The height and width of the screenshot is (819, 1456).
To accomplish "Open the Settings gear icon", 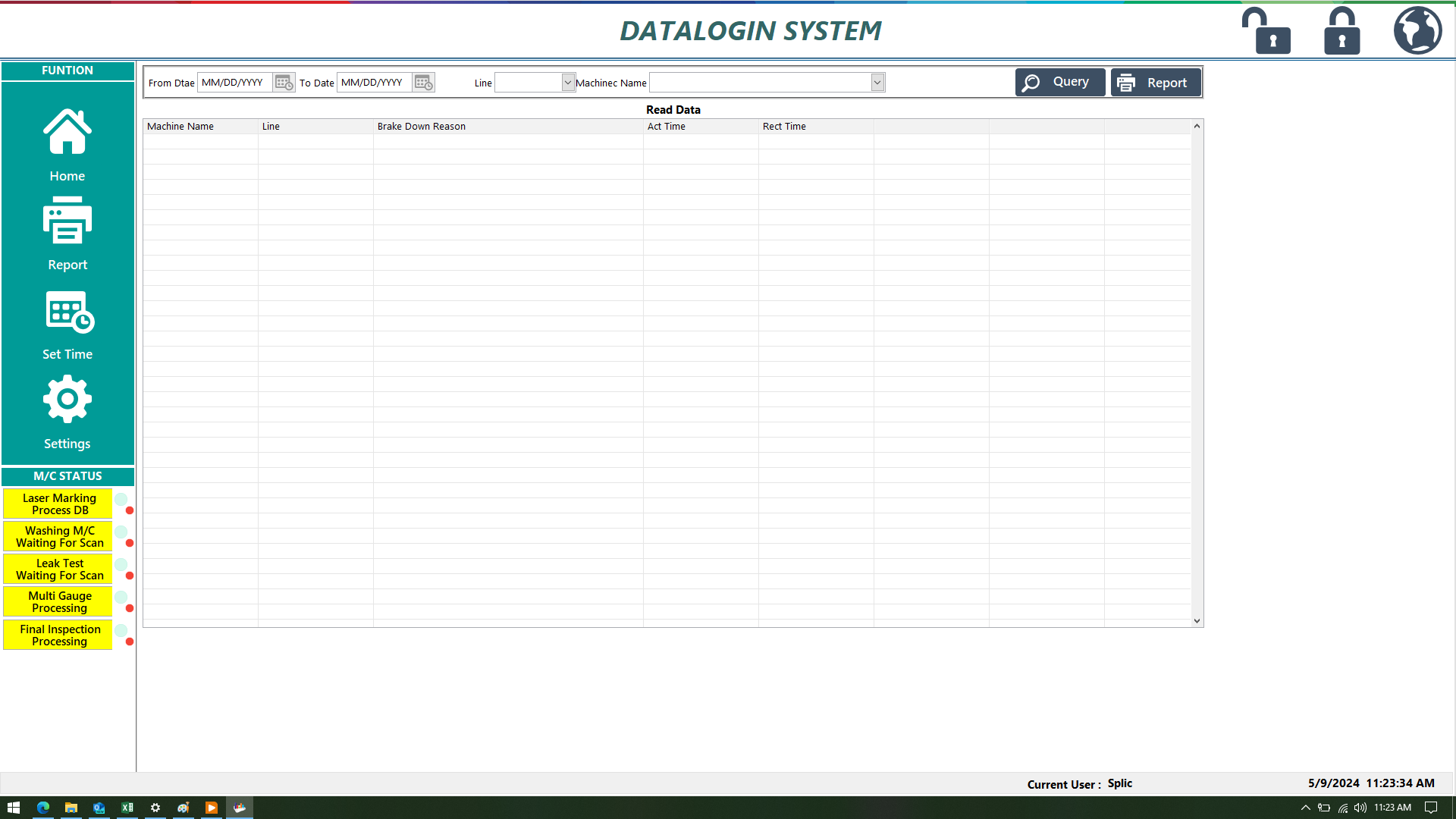I will [x=67, y=399].
